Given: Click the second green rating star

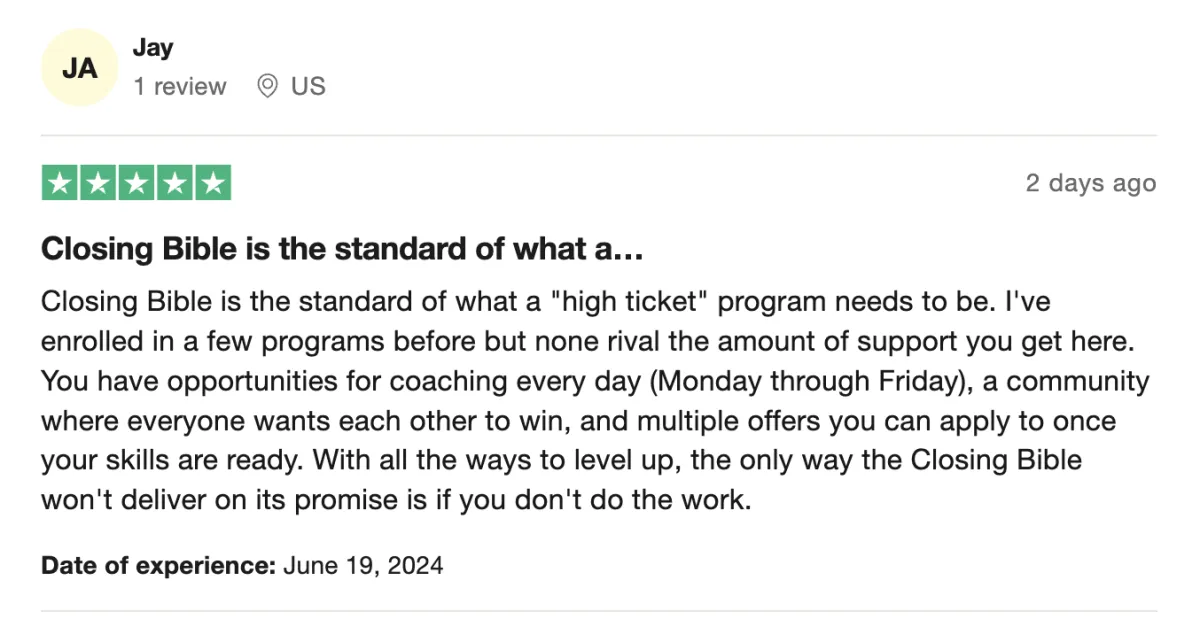Looking at the screenshot, I should click(98, 183).
